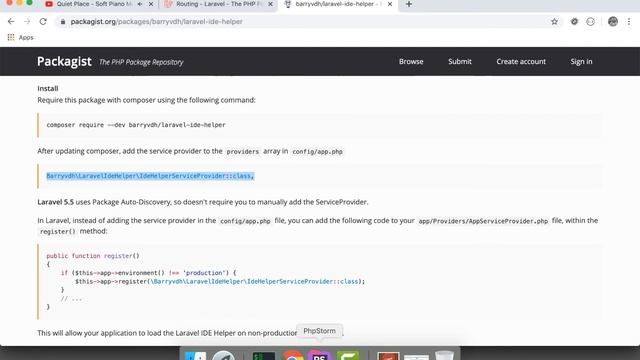Open Chrome's three-dot menu
The height and width of the screenshot is (360, 640).
[629, 22]
